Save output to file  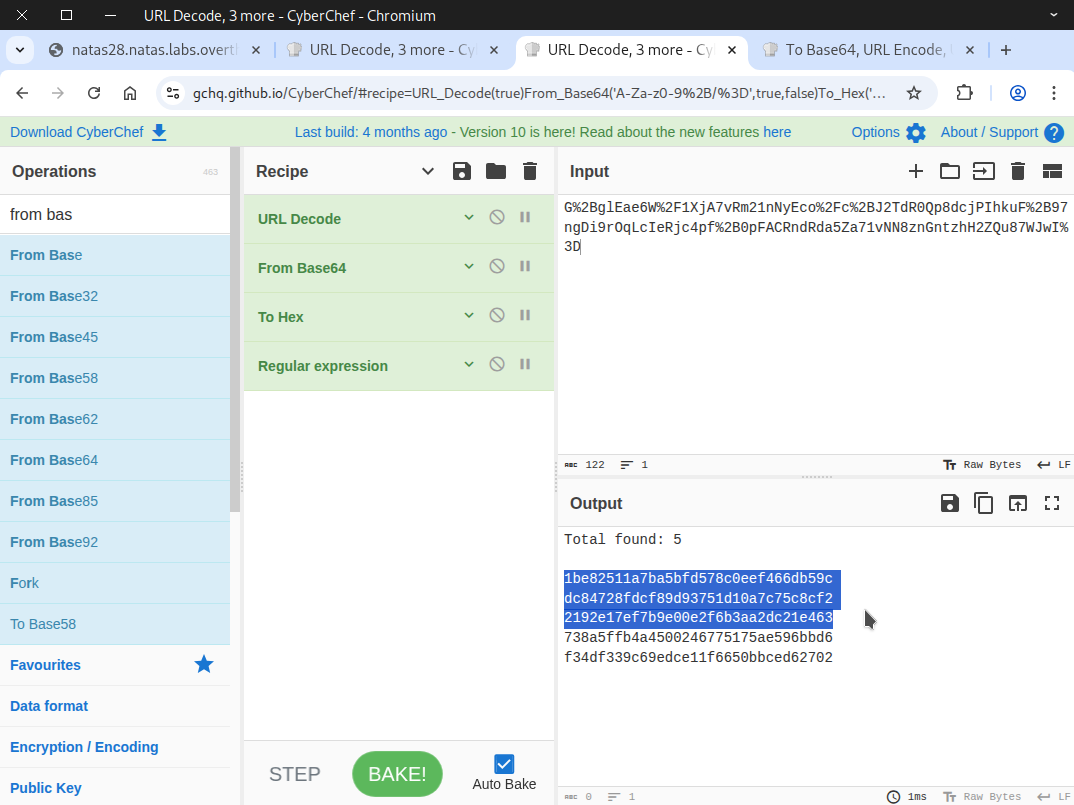coord(950,503)
